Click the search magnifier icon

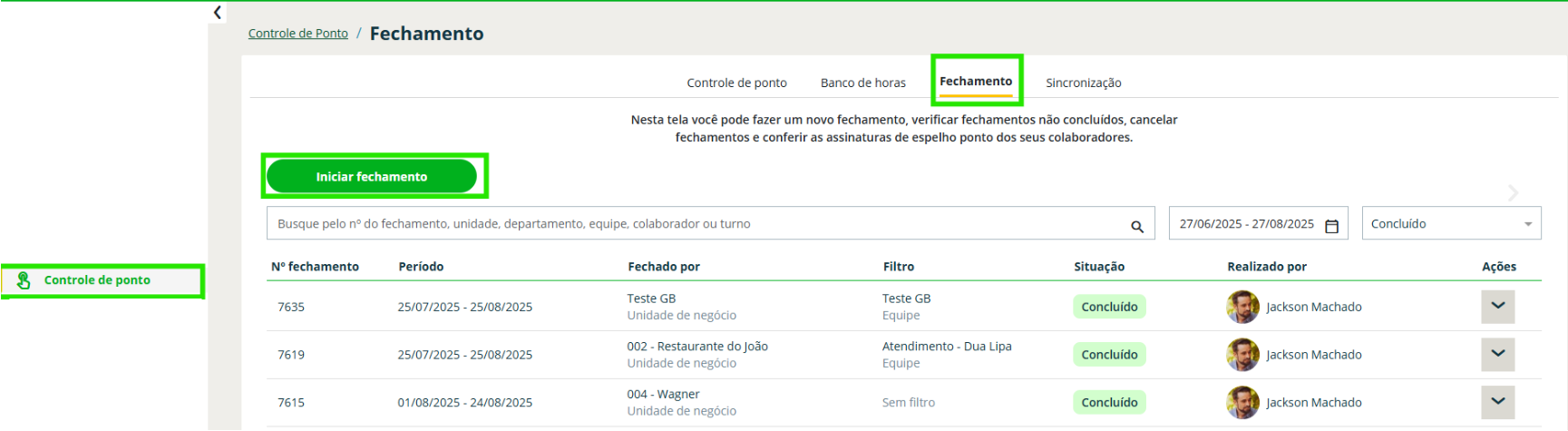coord(1136,226)
